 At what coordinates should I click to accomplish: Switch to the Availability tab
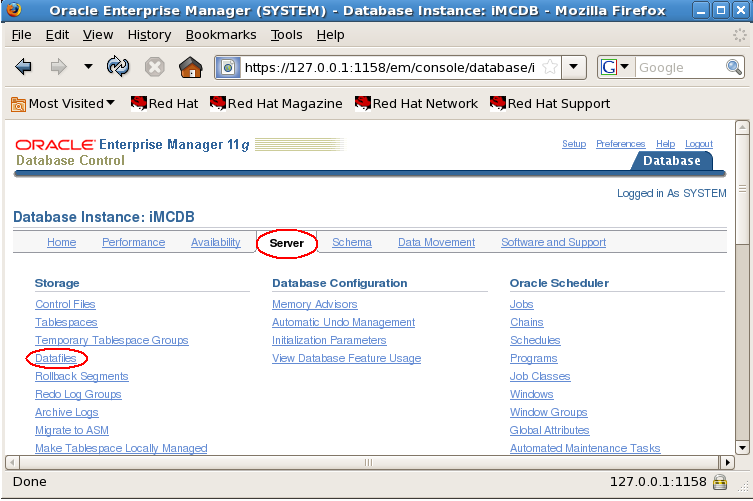point(216,242)
